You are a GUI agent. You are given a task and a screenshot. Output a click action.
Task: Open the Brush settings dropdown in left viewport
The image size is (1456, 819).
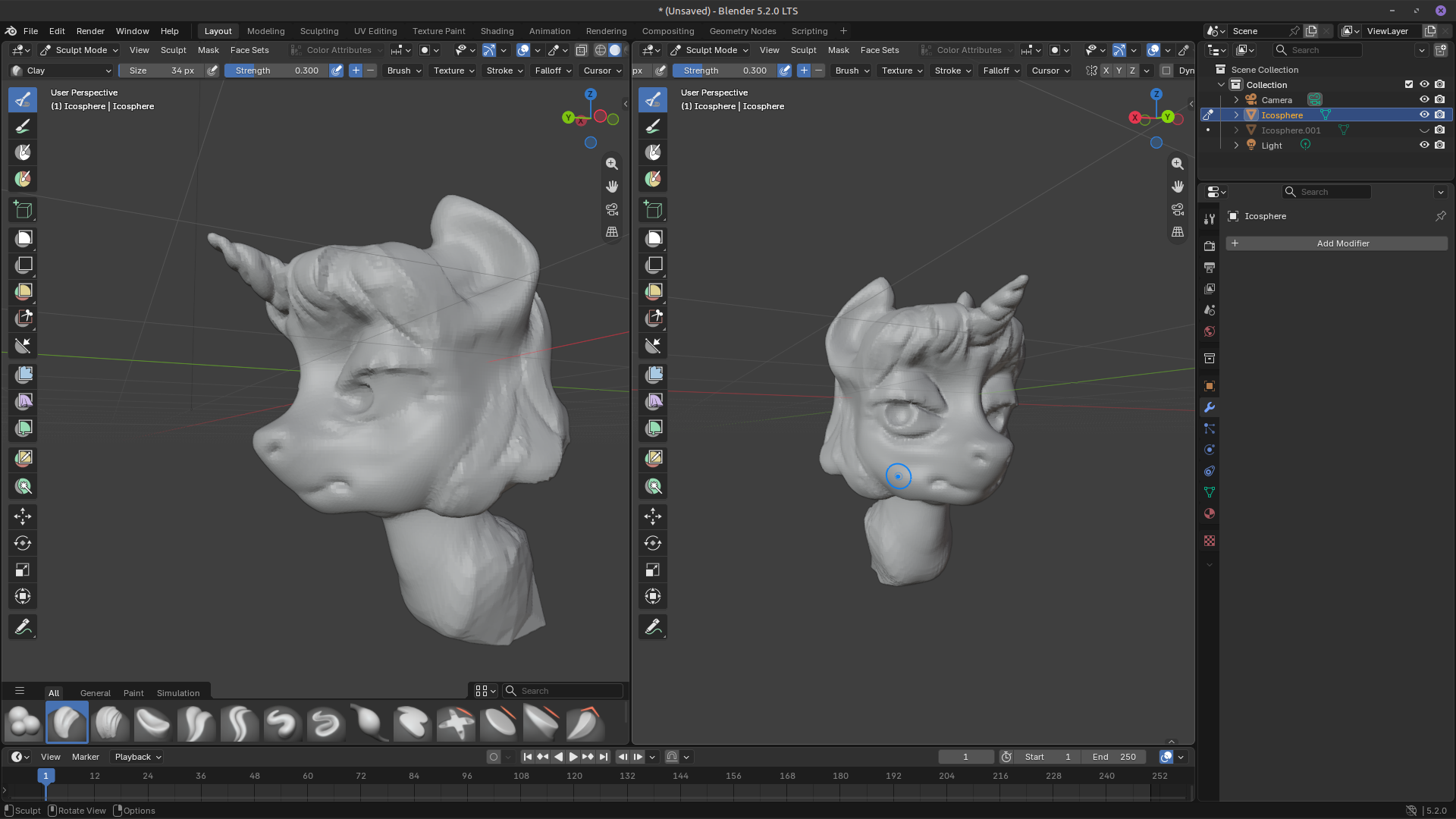[x=403, y=71]
